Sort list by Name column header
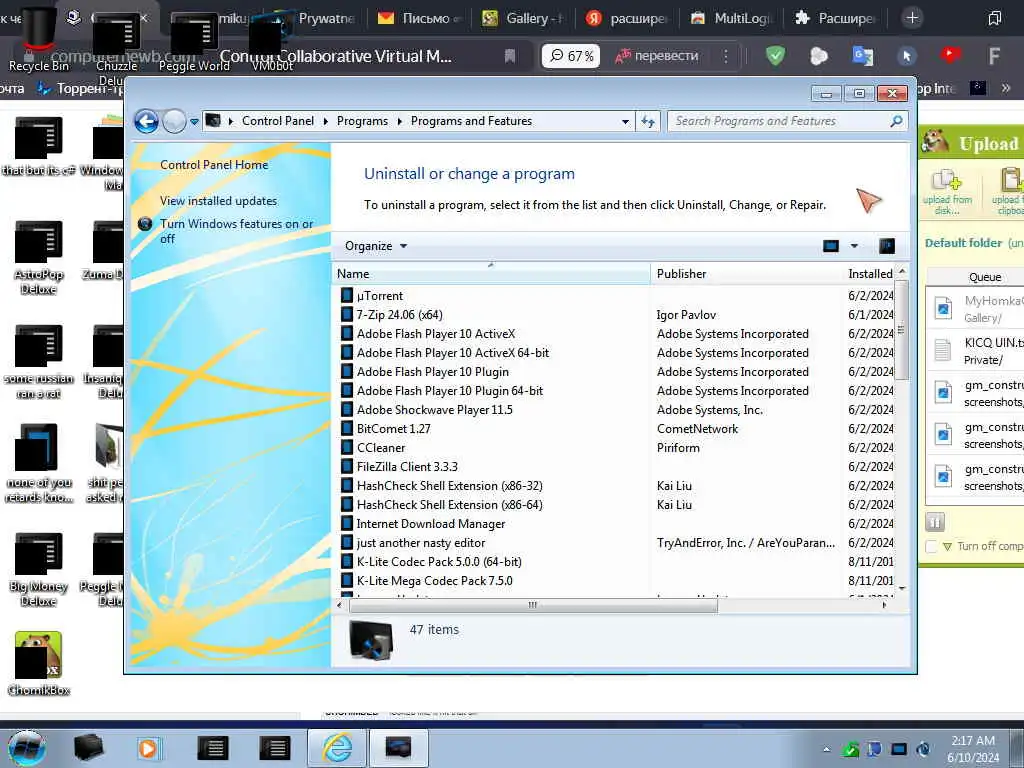The image size is (1024, 768). point(491,274)
